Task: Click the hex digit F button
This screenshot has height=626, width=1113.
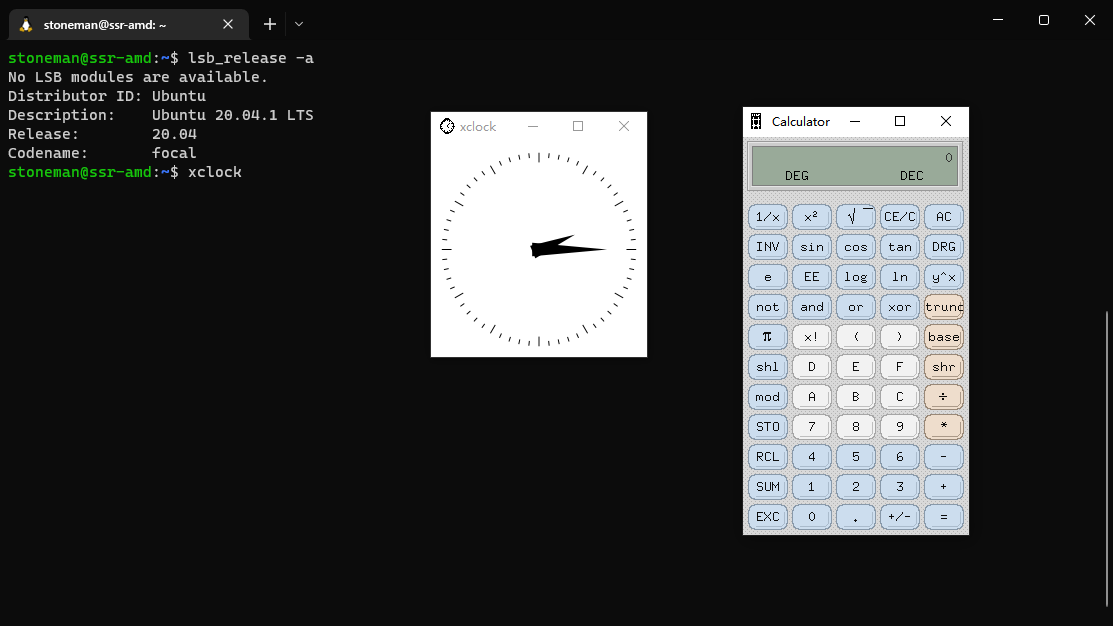Action: coord(899,367)
